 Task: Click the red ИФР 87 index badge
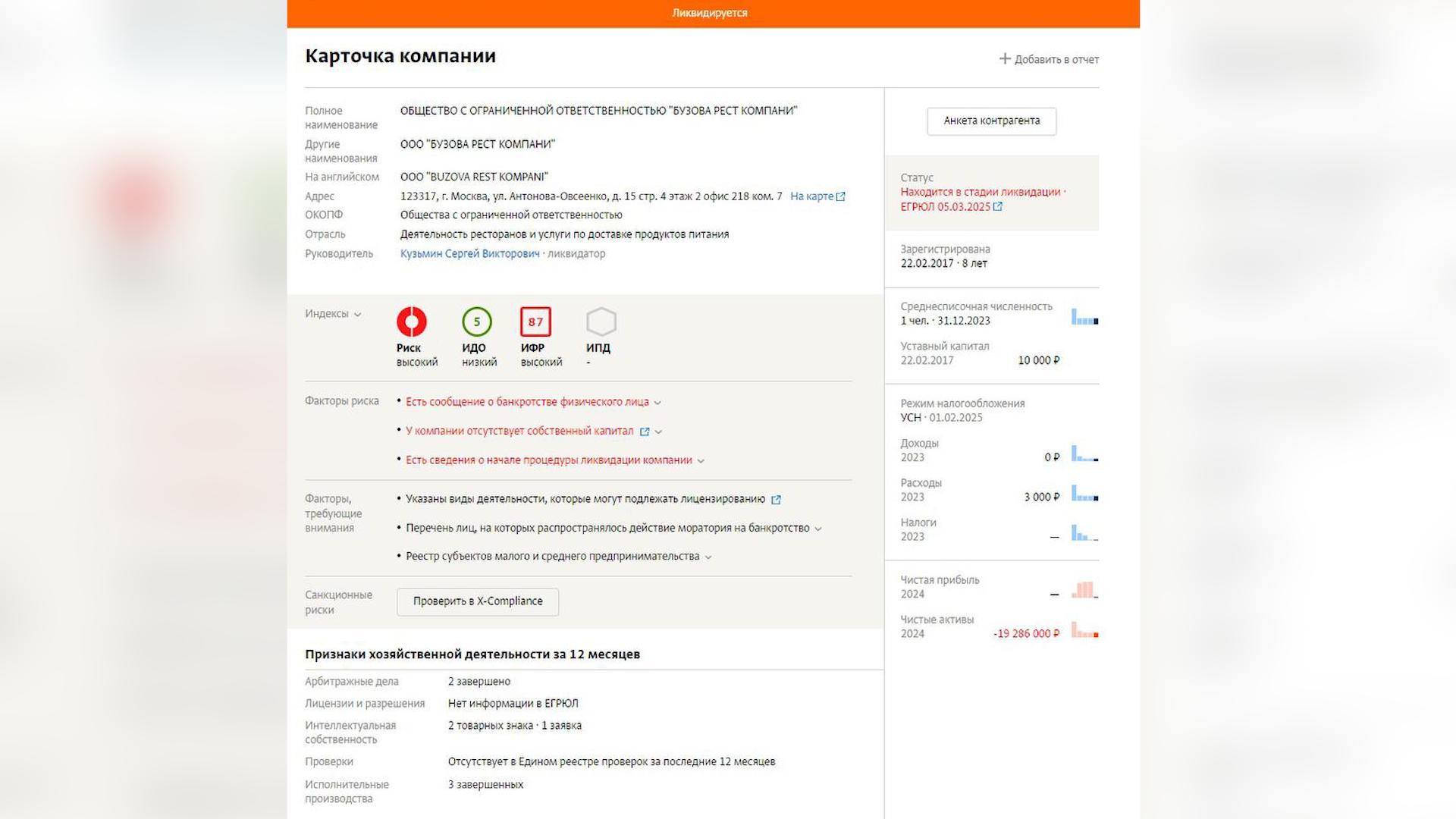tap(535, 322)
